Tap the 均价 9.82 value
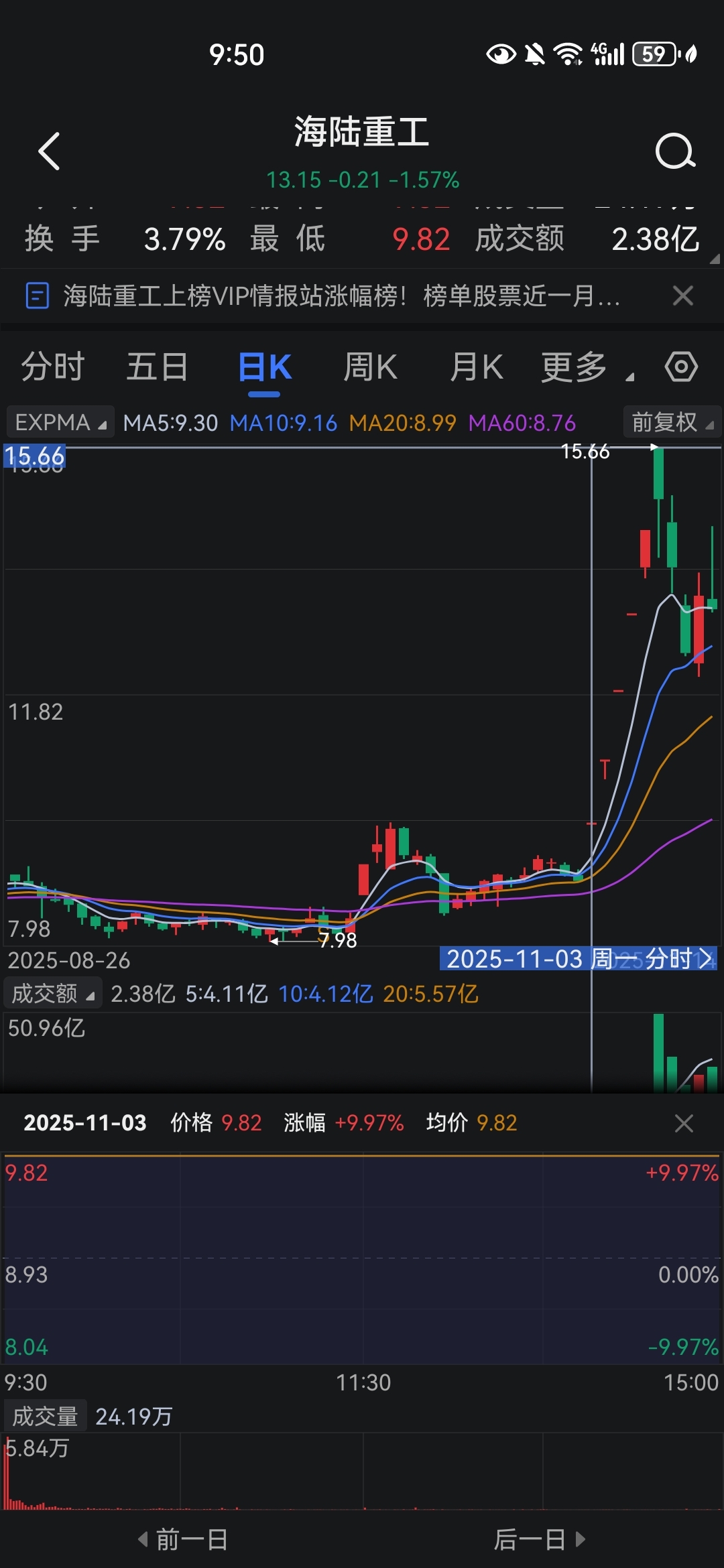Viewport: 724px width, 1568px height. pyautogui.click(x=497, y=1122)
